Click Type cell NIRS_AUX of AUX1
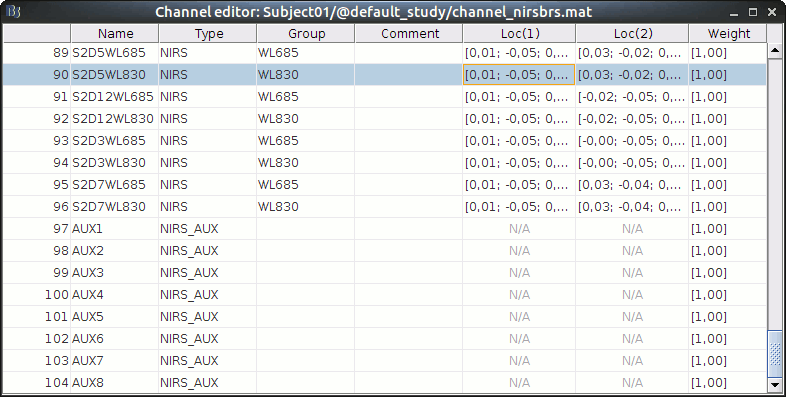The height and width of the screenshot is (397, 786). coord(208,229)
